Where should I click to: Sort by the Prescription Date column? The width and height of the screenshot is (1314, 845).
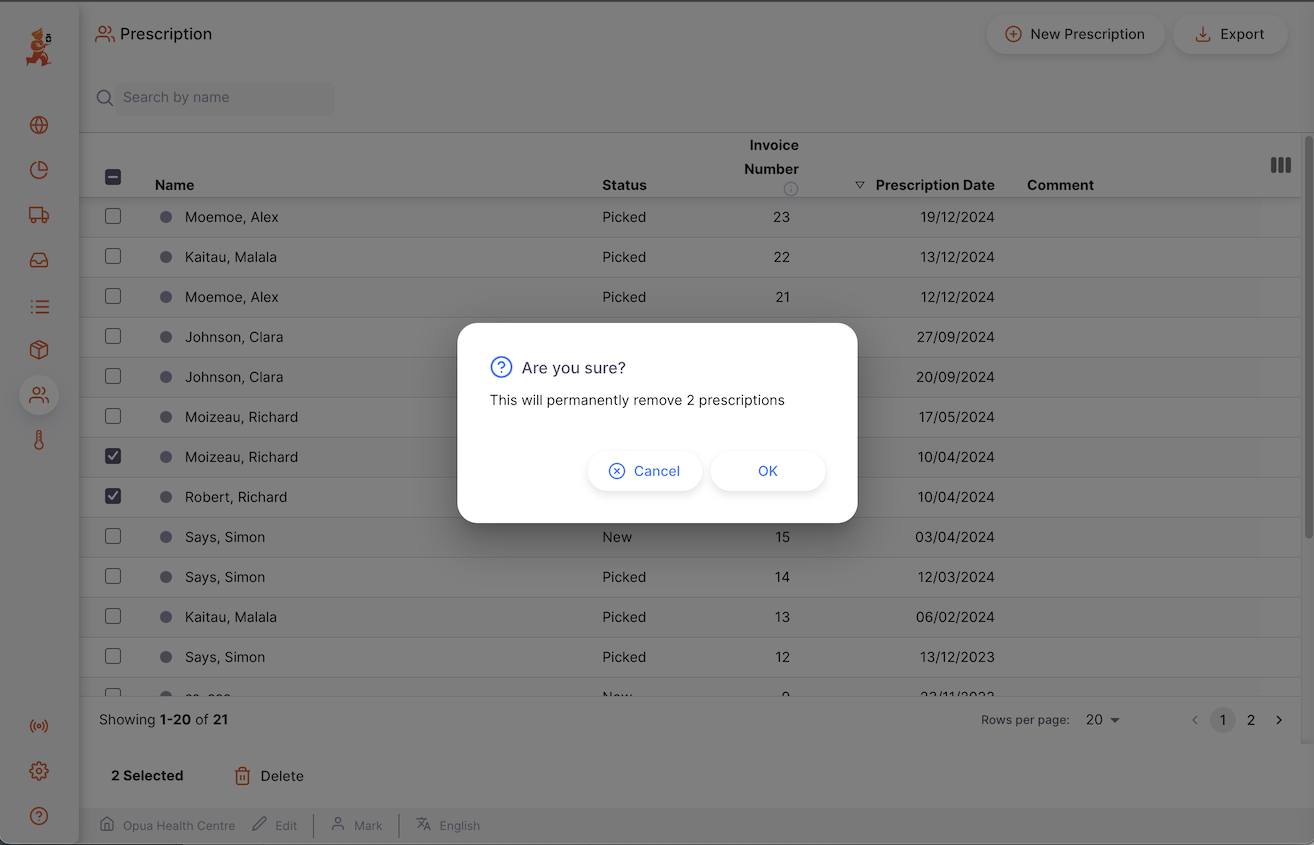click(x=934, y=185)
